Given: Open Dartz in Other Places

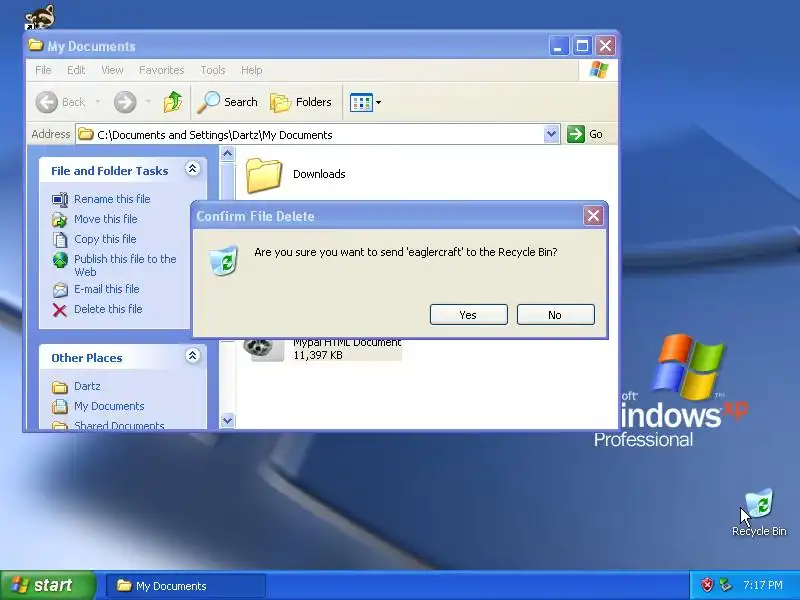Looking at the screenshot, I should (x=87, y=386).
